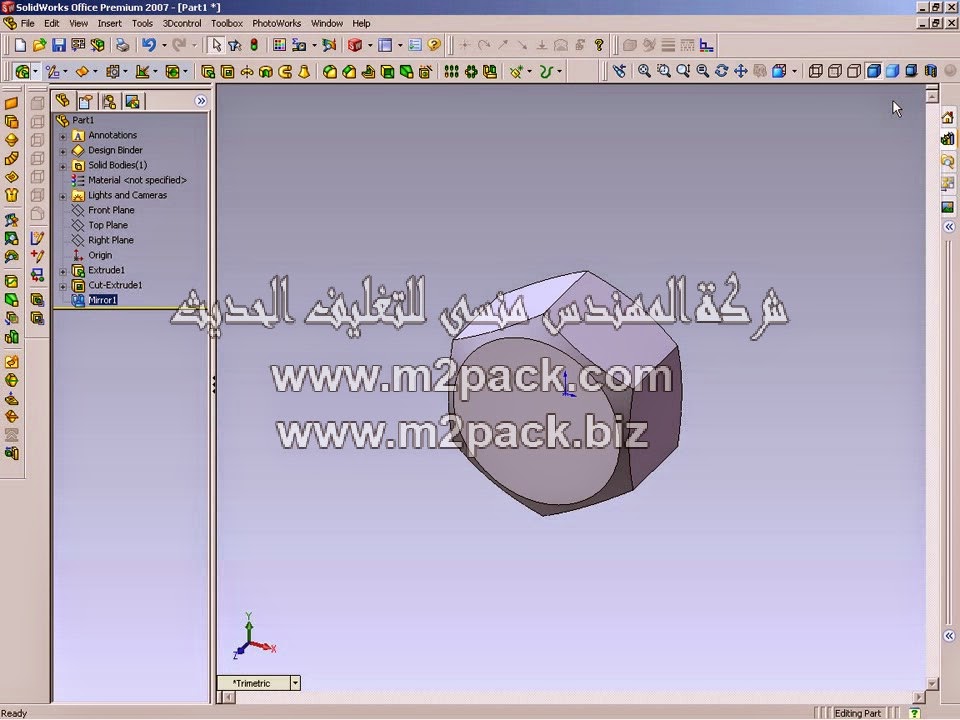The image size is (960, 720).
Task: Click the Zoom to Fit magnifier icon
Action: [x=644, y=71]
